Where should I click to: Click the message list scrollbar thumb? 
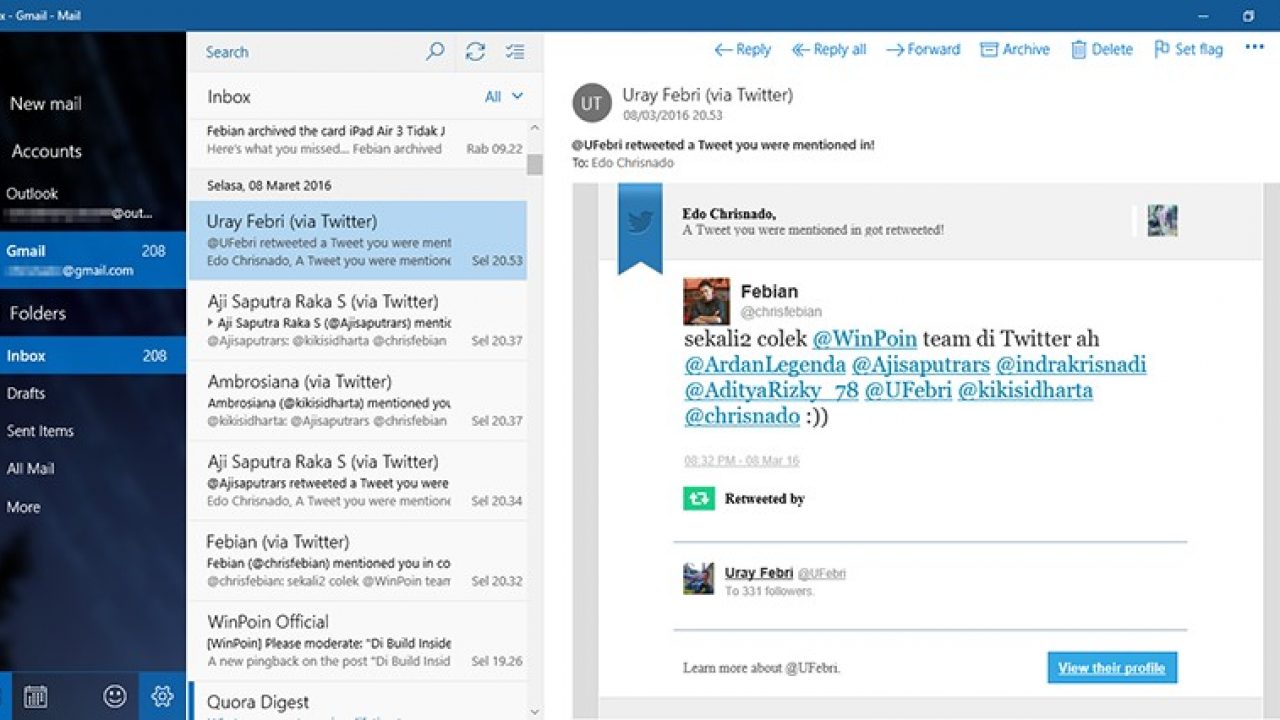[534, 164]
